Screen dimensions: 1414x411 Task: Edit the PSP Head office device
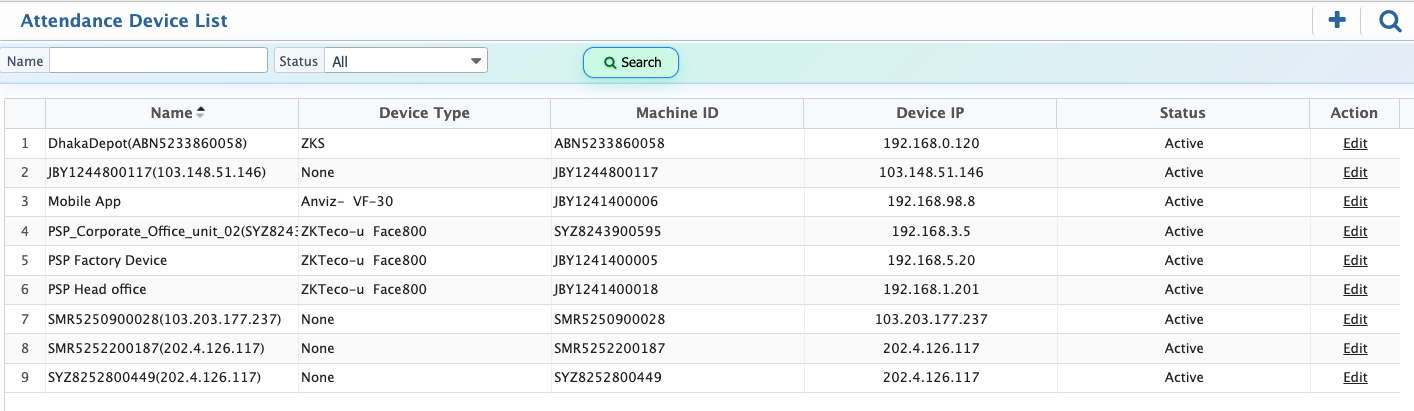tap(1354, 290)
